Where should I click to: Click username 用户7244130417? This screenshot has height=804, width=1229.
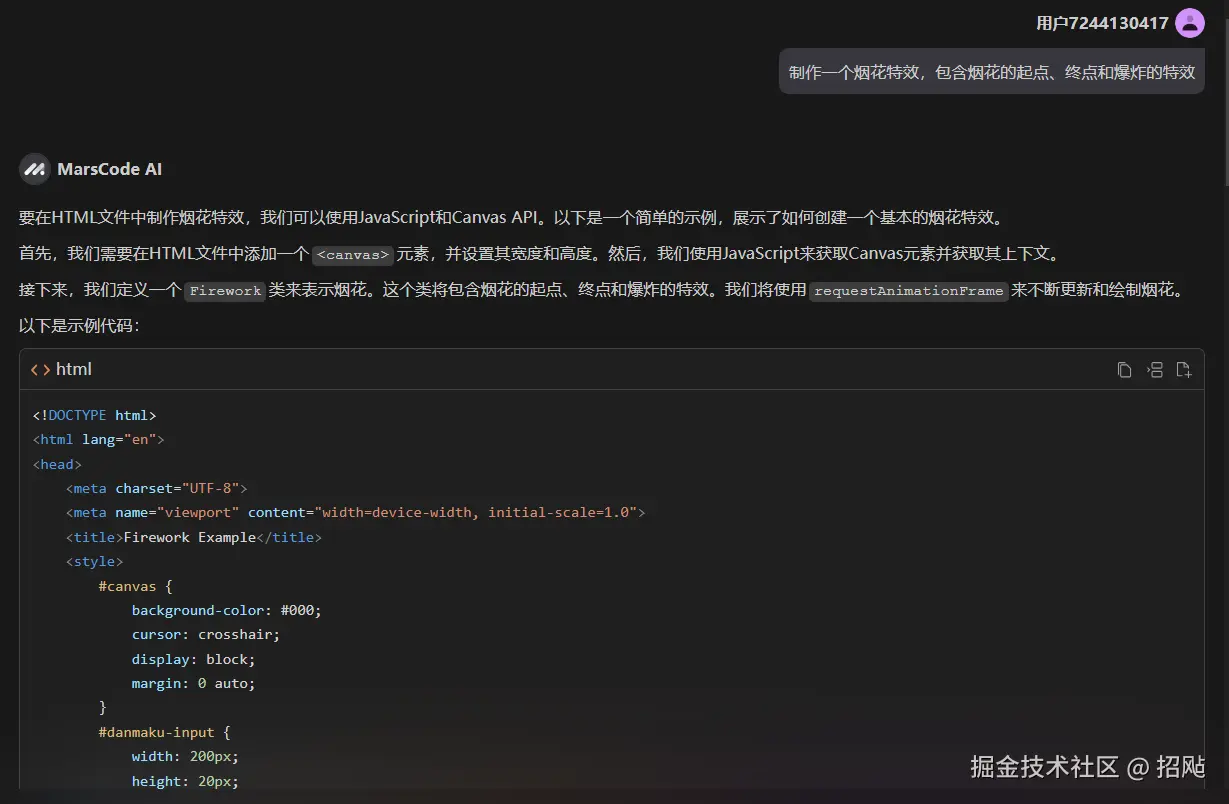coord(1102,23)
